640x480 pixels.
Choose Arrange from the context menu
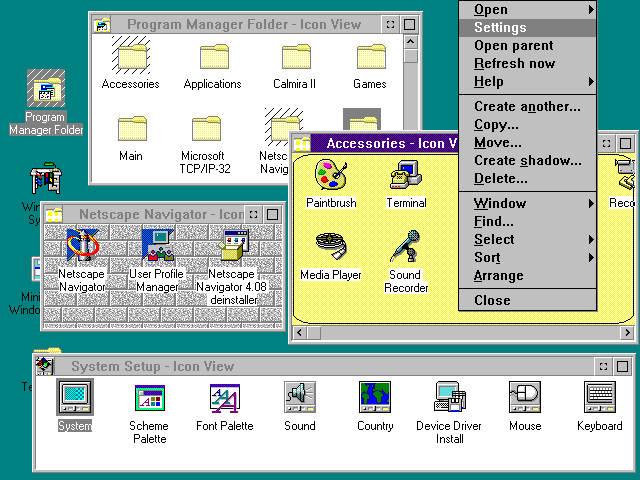(x=527, y=276)
